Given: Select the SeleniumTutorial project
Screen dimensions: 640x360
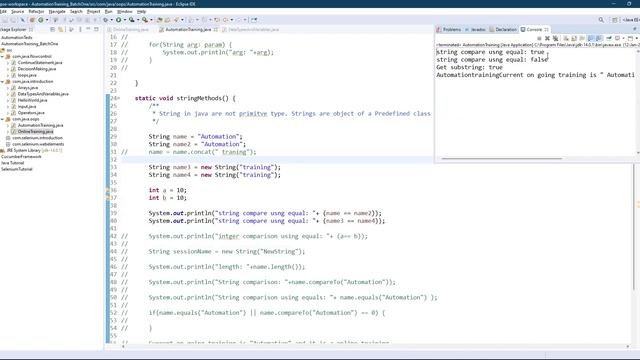Looking at the screenshot, I should [x=17, y=169].
